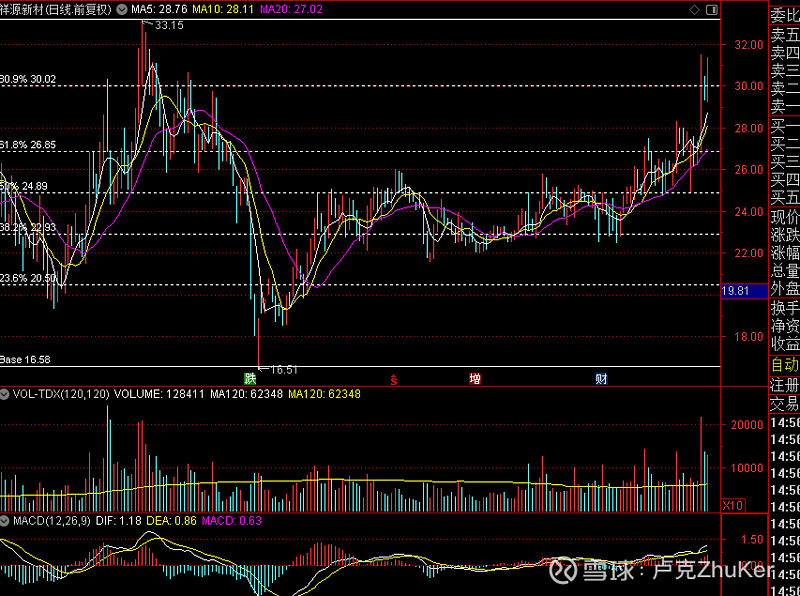The image size is (800, 596).
Task: Click the red 增 event marker
Action: click(475, 379)
